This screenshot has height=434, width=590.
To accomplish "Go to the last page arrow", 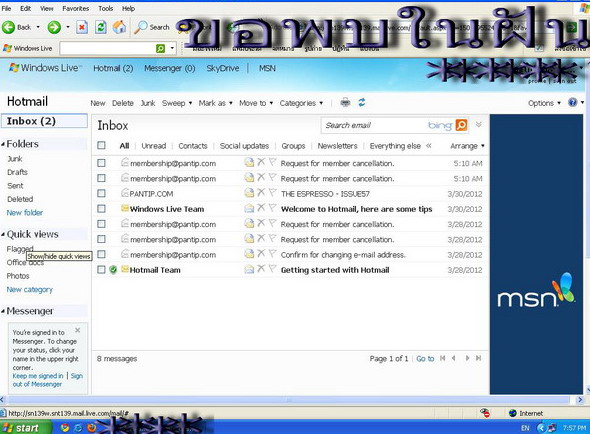I will point(479,358).
